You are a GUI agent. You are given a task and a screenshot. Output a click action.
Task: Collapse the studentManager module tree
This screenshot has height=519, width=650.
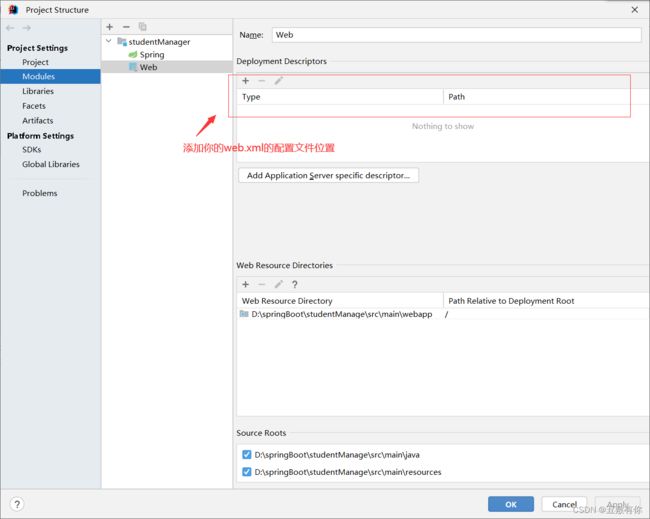pyautogui.click(x=109, y=41)
